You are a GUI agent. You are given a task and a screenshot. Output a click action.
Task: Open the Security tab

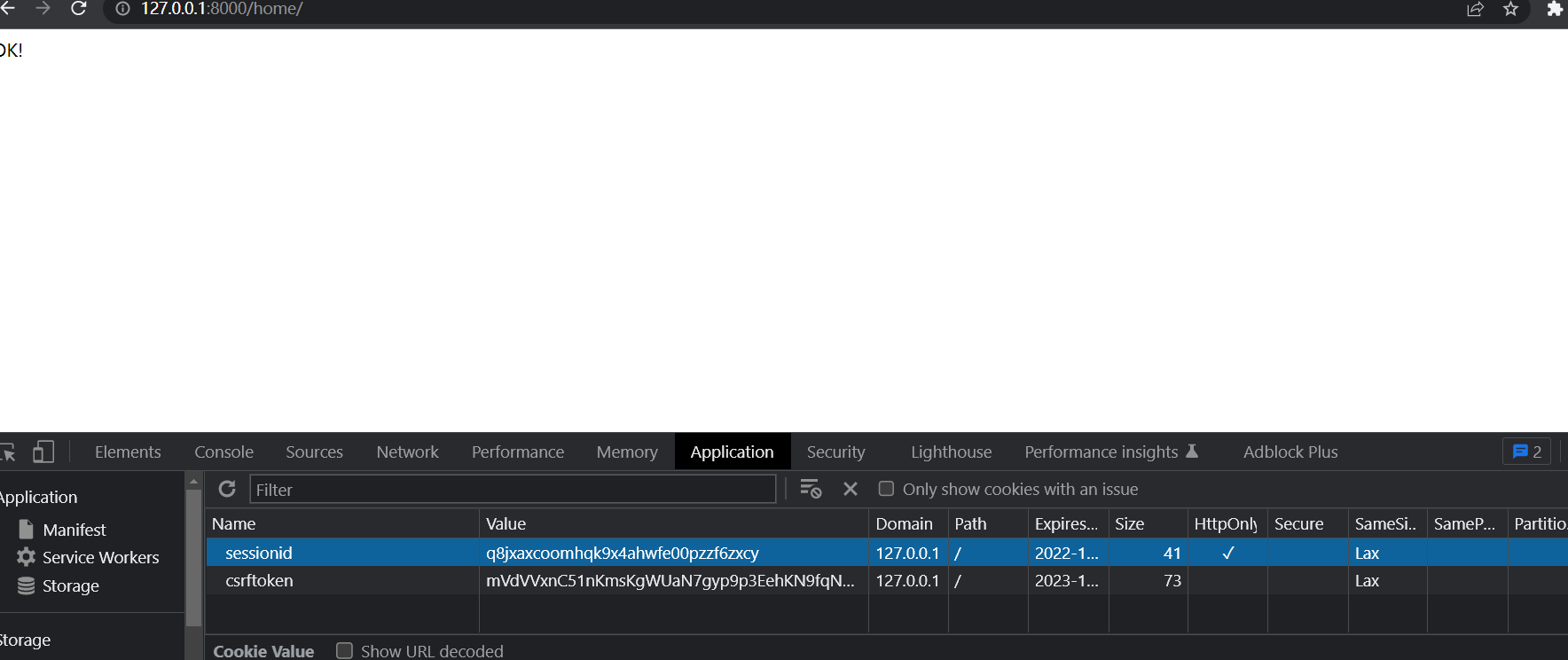(x=835, y=452)
